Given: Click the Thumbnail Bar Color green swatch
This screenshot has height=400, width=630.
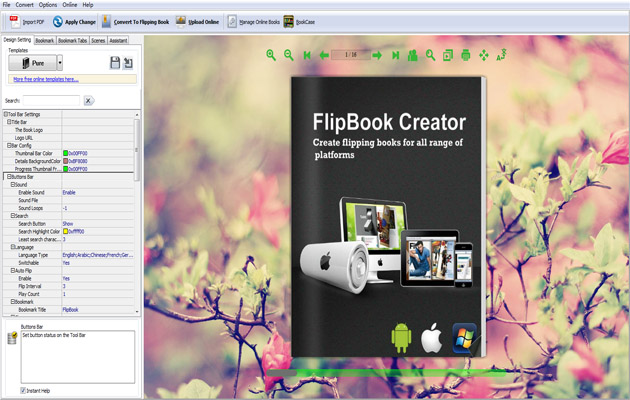Looking at the screenshot, I should pos(65,153).
